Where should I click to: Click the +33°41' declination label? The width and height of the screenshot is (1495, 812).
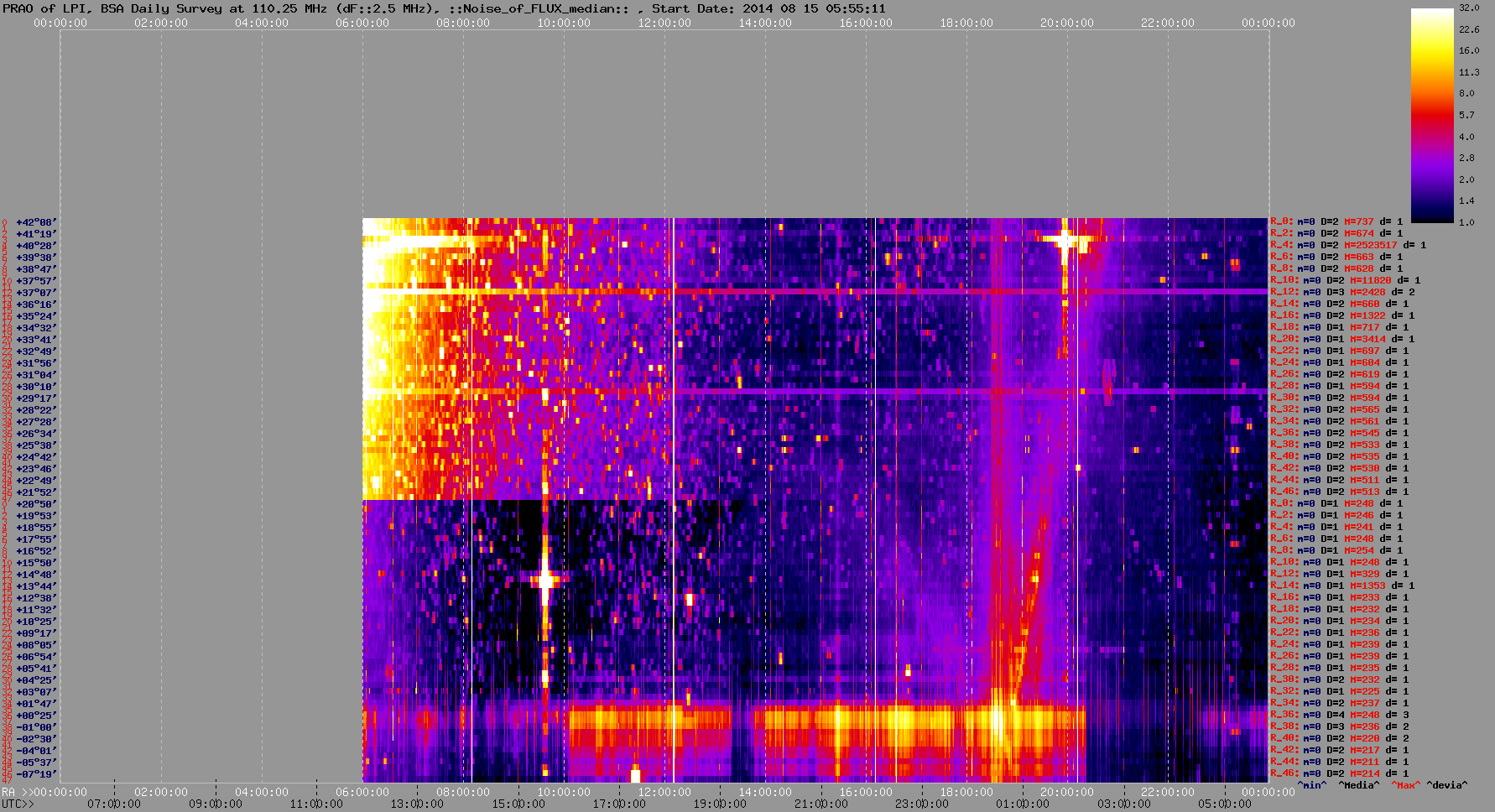coord(36,340)
